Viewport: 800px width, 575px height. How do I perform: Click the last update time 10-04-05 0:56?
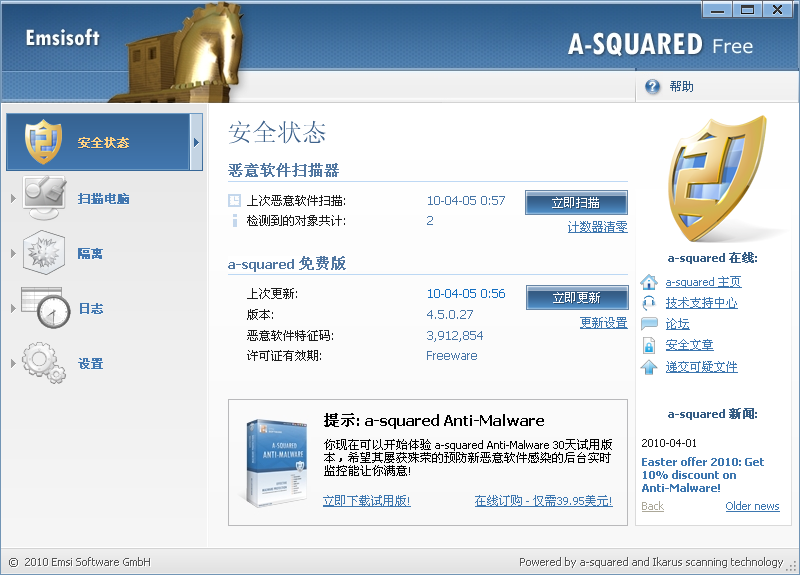(465, 293)
